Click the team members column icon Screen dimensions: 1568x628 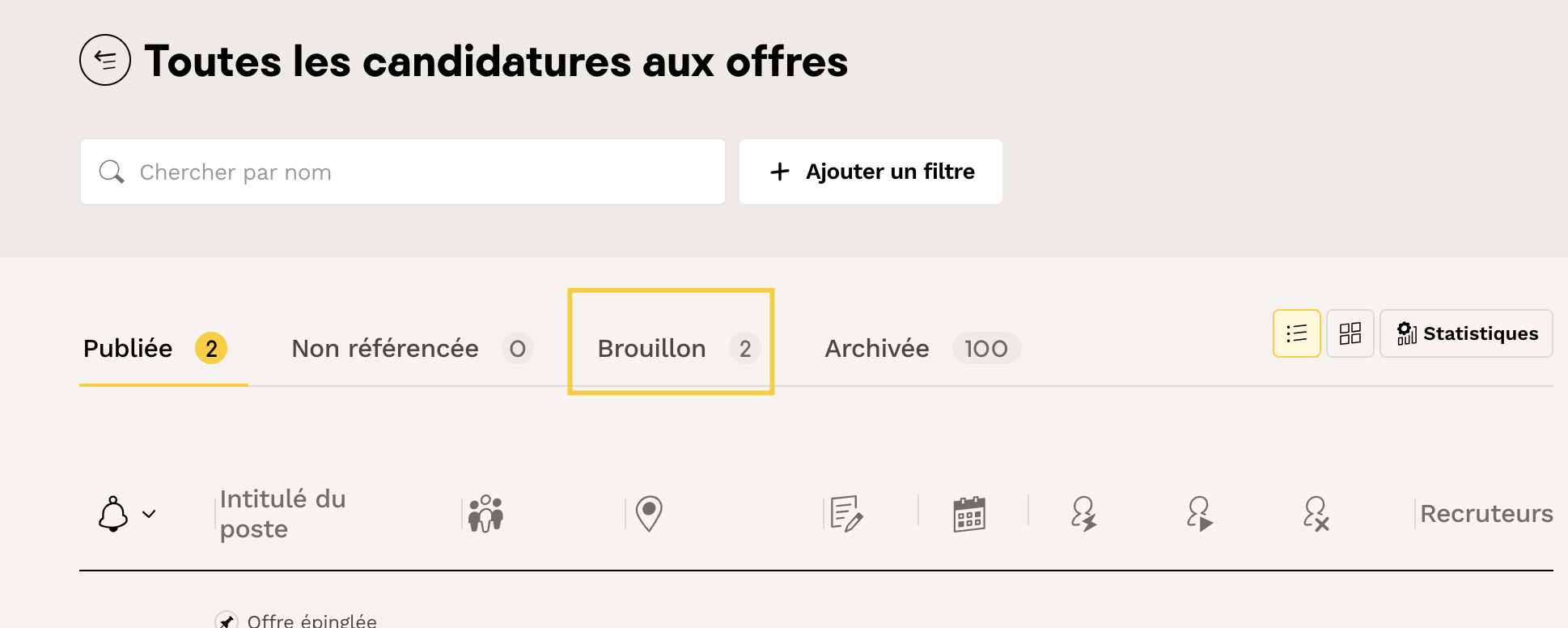(486, 513)
